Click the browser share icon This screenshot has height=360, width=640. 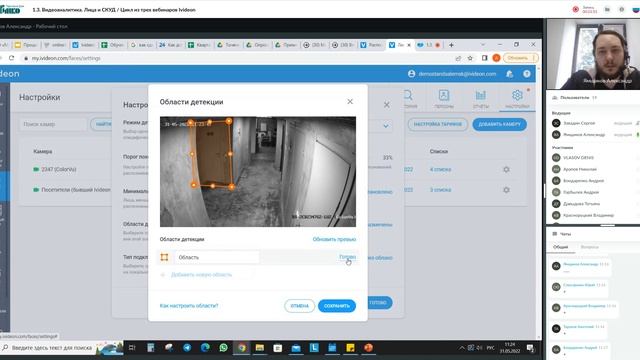point(458,58)
